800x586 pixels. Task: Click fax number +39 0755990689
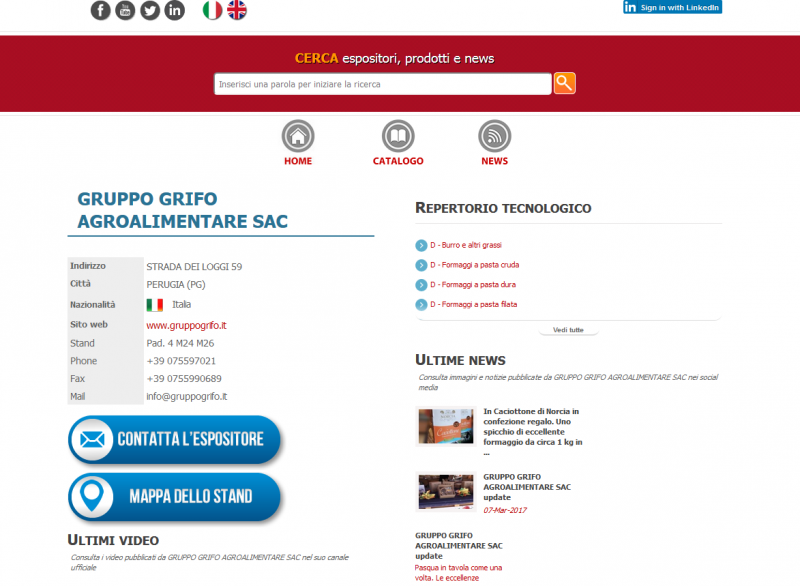tap(184, 379)
